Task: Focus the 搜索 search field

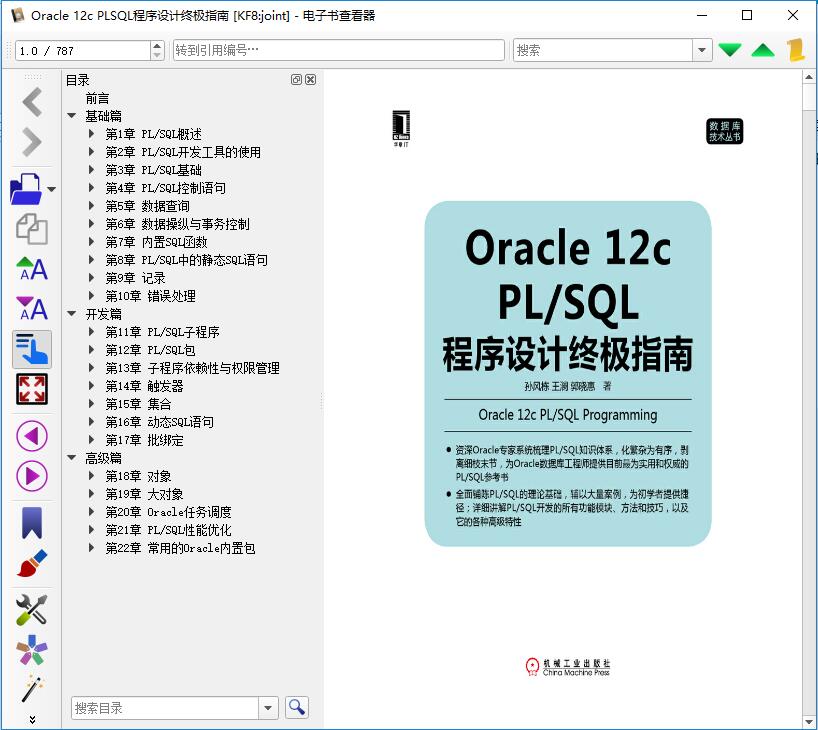Action: click(603, 50)
